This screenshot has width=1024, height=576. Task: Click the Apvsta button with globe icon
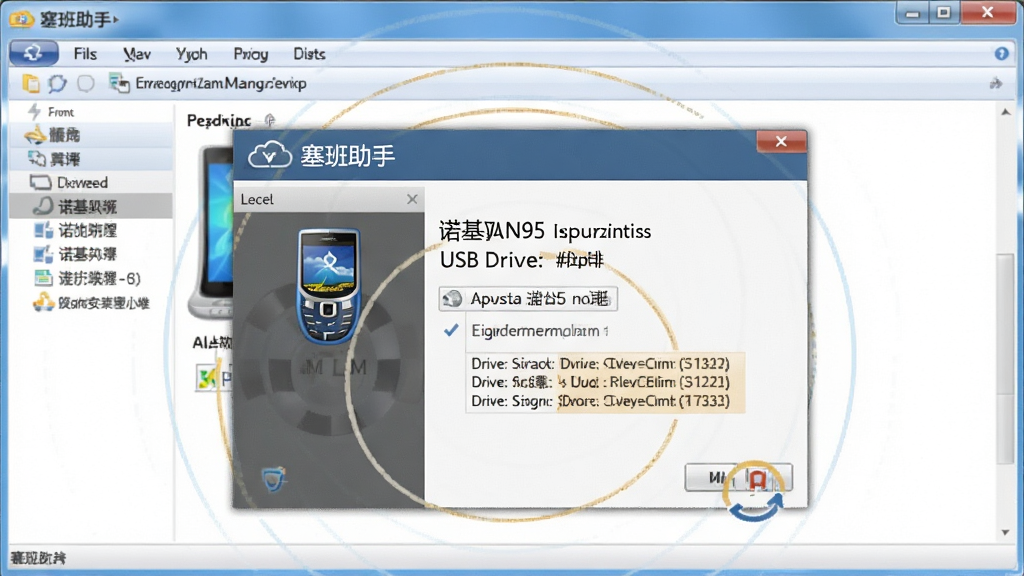pyautogui.click(x=528, y=299)
